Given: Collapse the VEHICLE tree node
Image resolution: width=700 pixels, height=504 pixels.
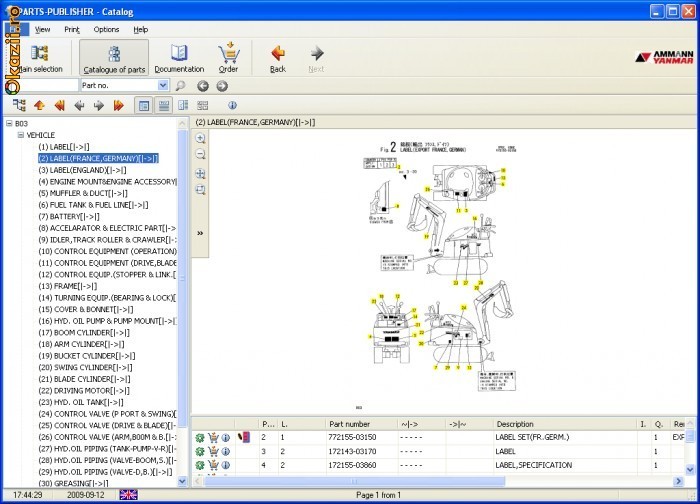Looking at the screenshot, I should coord(21,135).
